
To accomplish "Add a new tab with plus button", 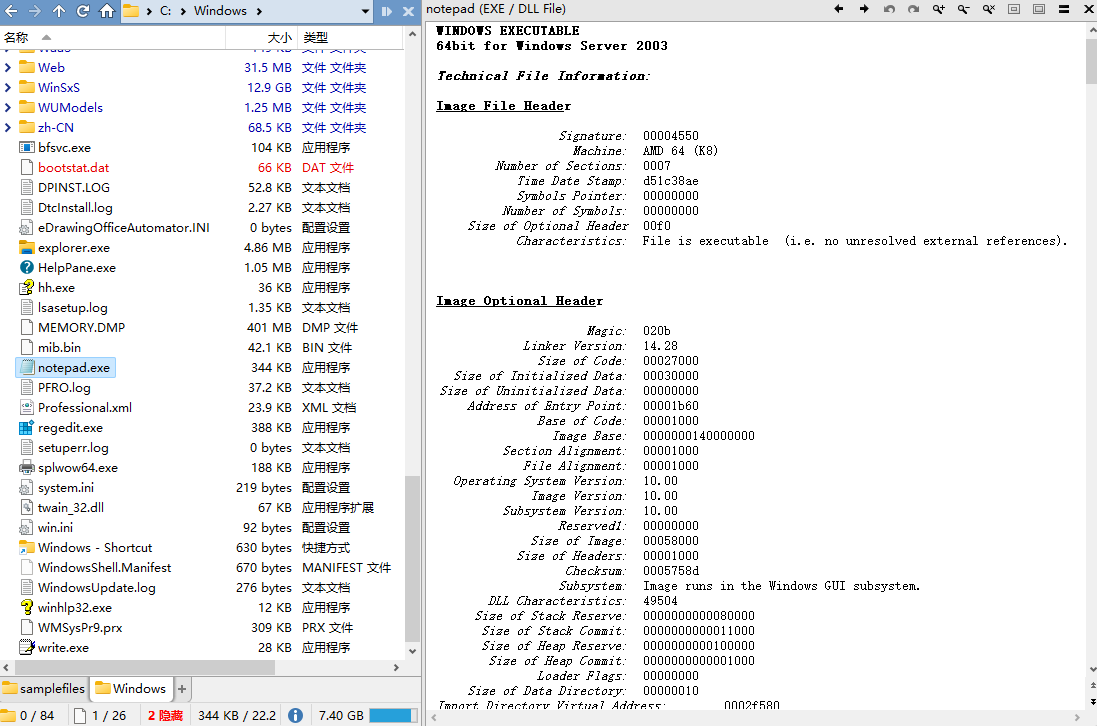I will point(182,689).
